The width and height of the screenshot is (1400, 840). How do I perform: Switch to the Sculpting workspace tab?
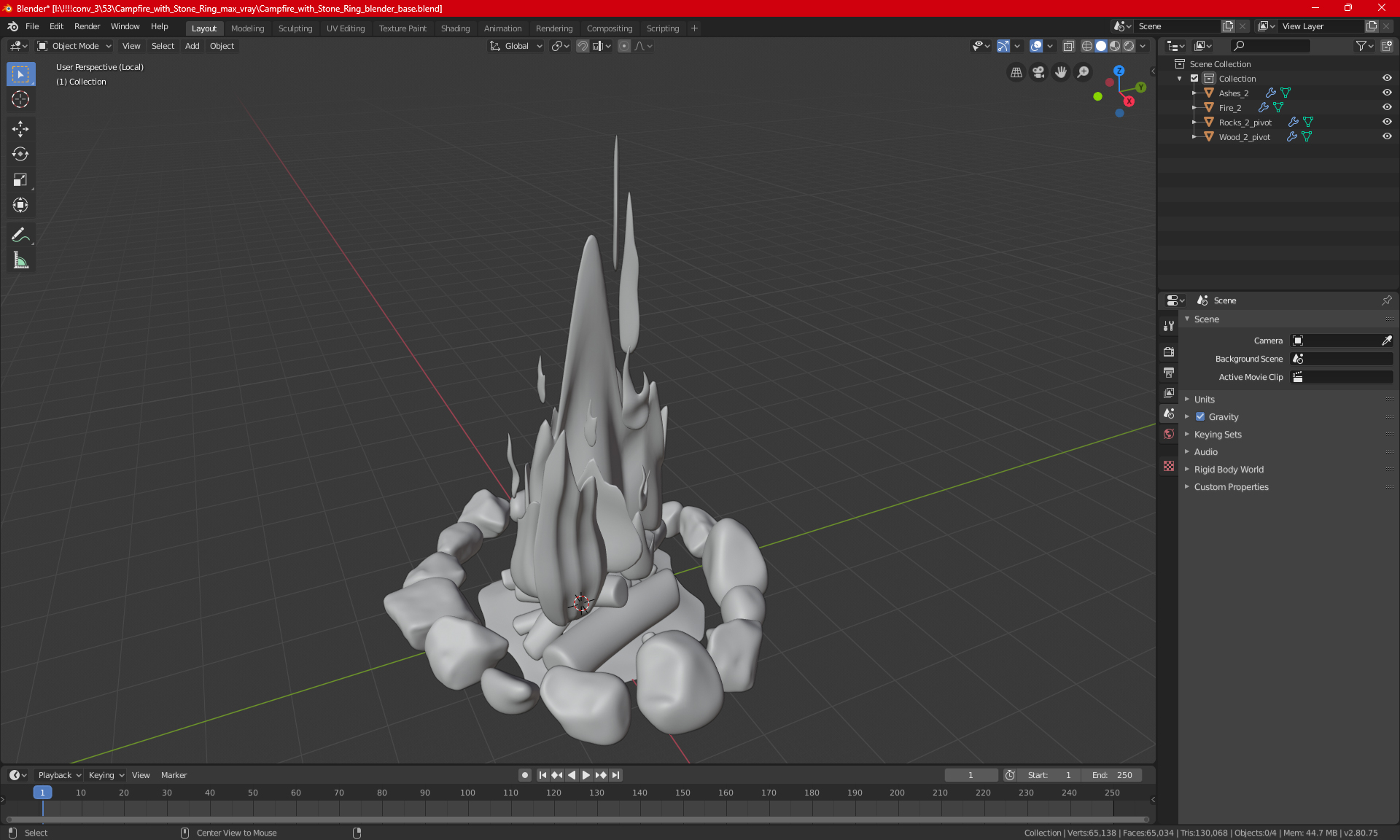[295, 28]
